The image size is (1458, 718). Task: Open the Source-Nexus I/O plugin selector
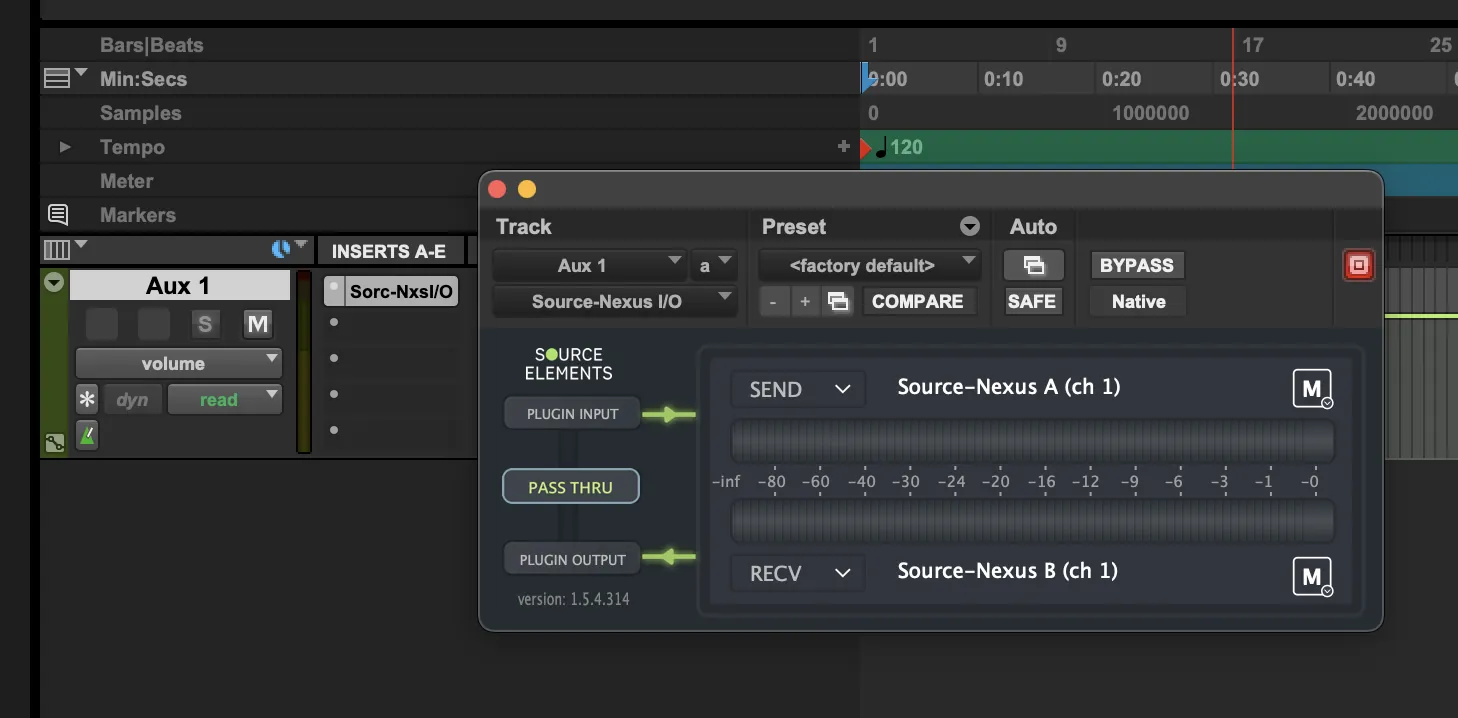click(615, 301)
